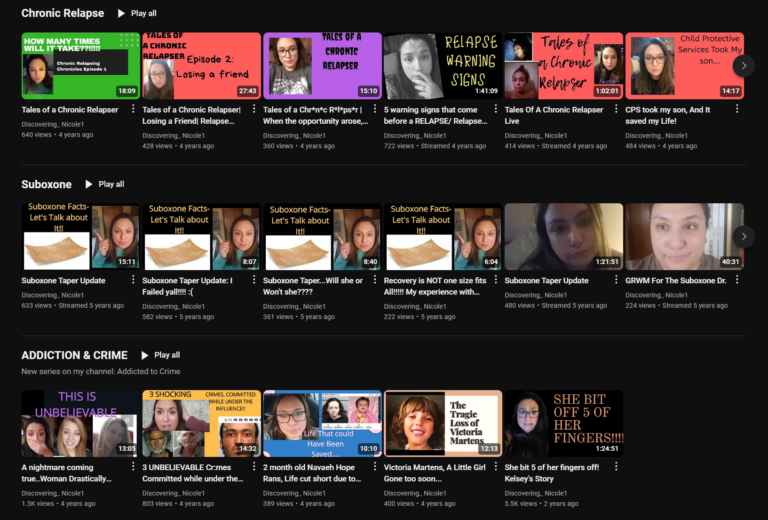Open 'THIS IS UNBELIEVABLE' thumbnail

pyautogui.click(x=81, y=423)
